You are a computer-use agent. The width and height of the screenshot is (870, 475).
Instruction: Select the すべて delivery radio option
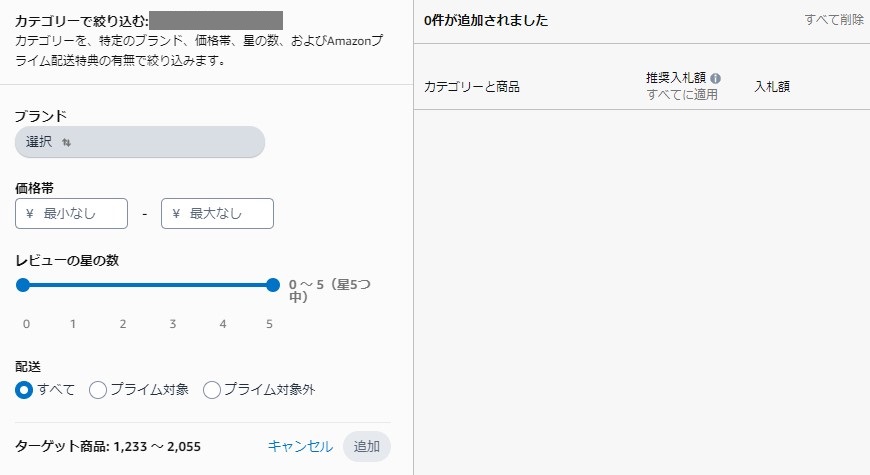pyautogui.click(x=25, y=390)
